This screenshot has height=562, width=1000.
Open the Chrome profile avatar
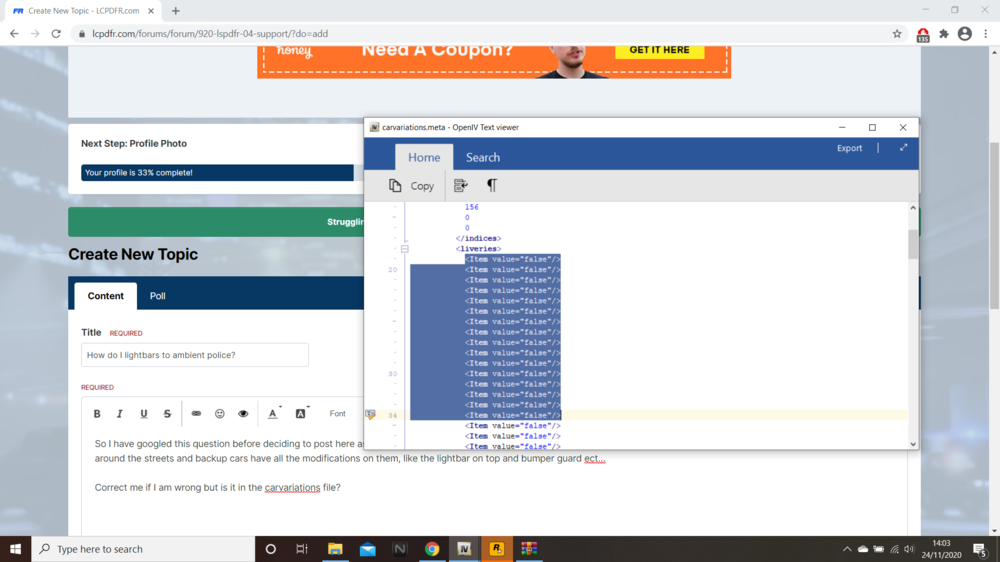965,34
